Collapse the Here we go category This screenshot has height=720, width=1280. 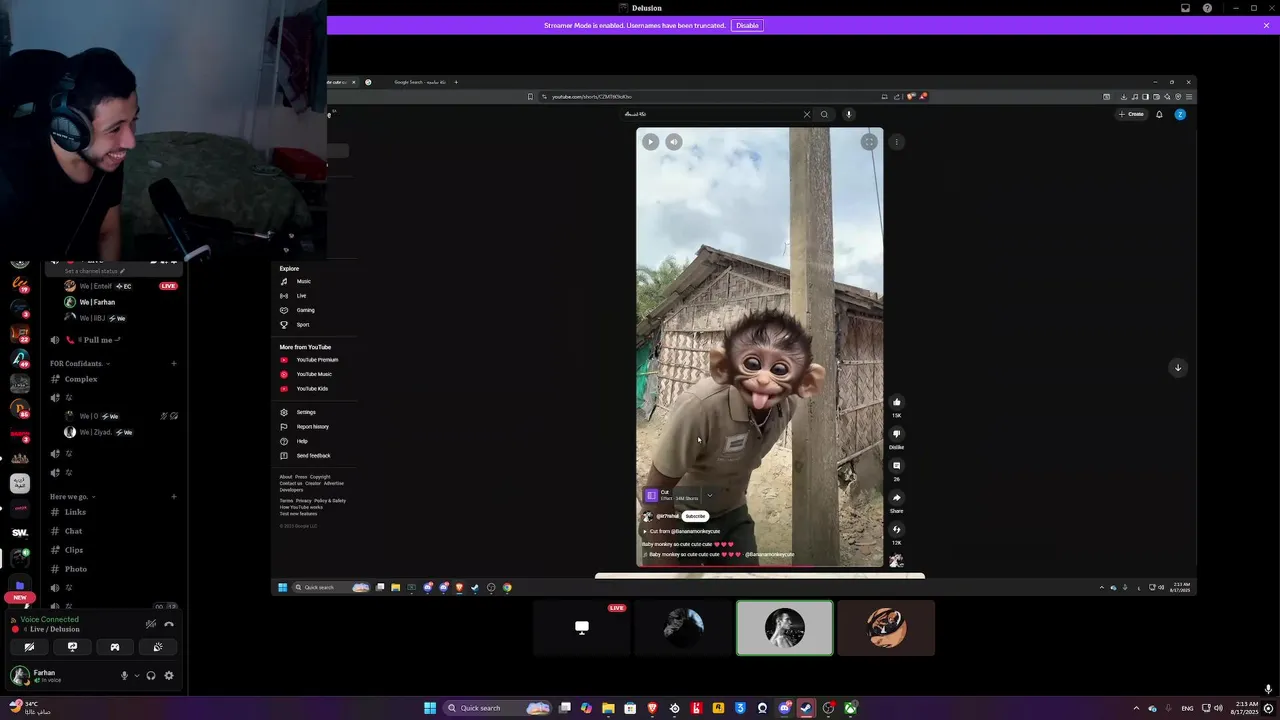(x=72, y=496)
